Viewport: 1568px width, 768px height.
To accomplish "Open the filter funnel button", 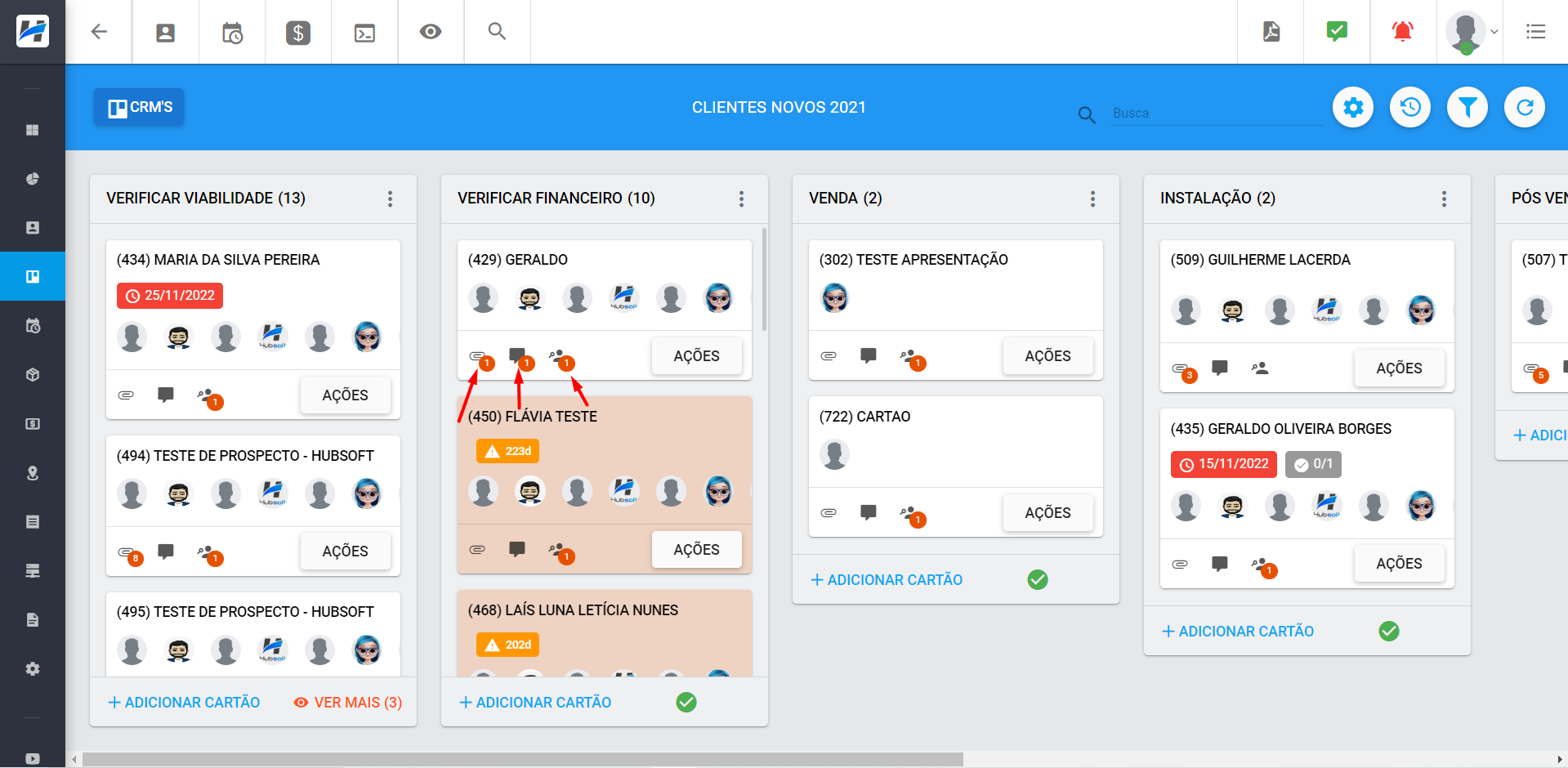I will (x=1467, y=107).
